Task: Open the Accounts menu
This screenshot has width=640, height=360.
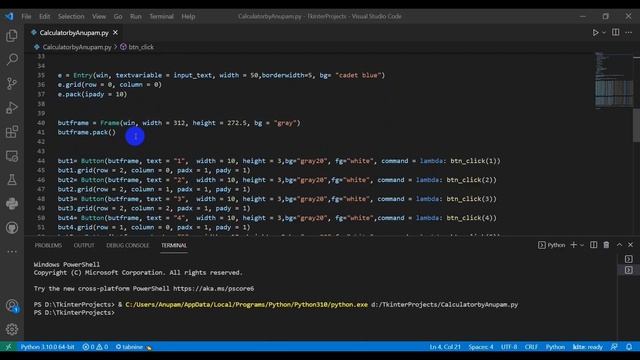Action: 12,306
